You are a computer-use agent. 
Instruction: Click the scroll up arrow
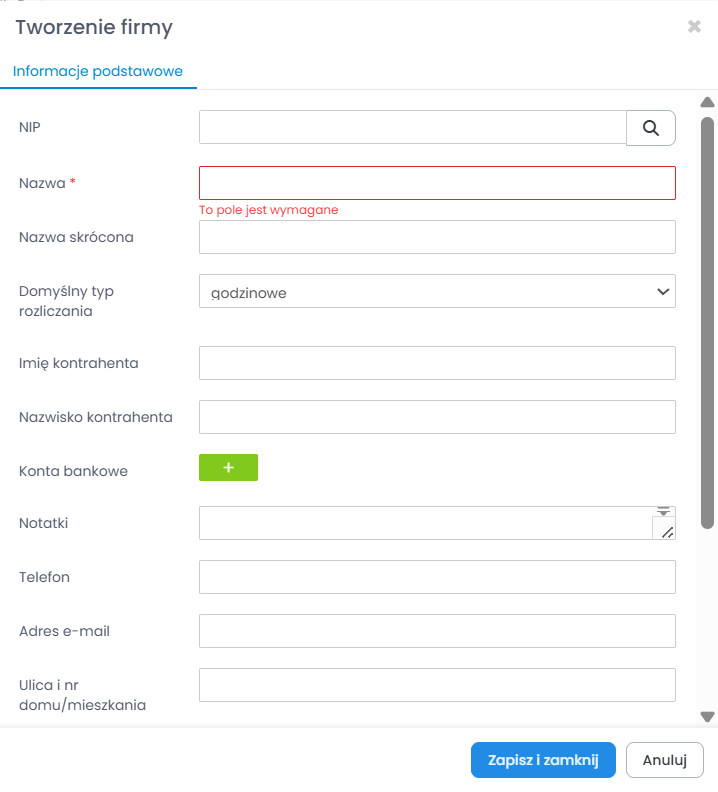point(707,102)
